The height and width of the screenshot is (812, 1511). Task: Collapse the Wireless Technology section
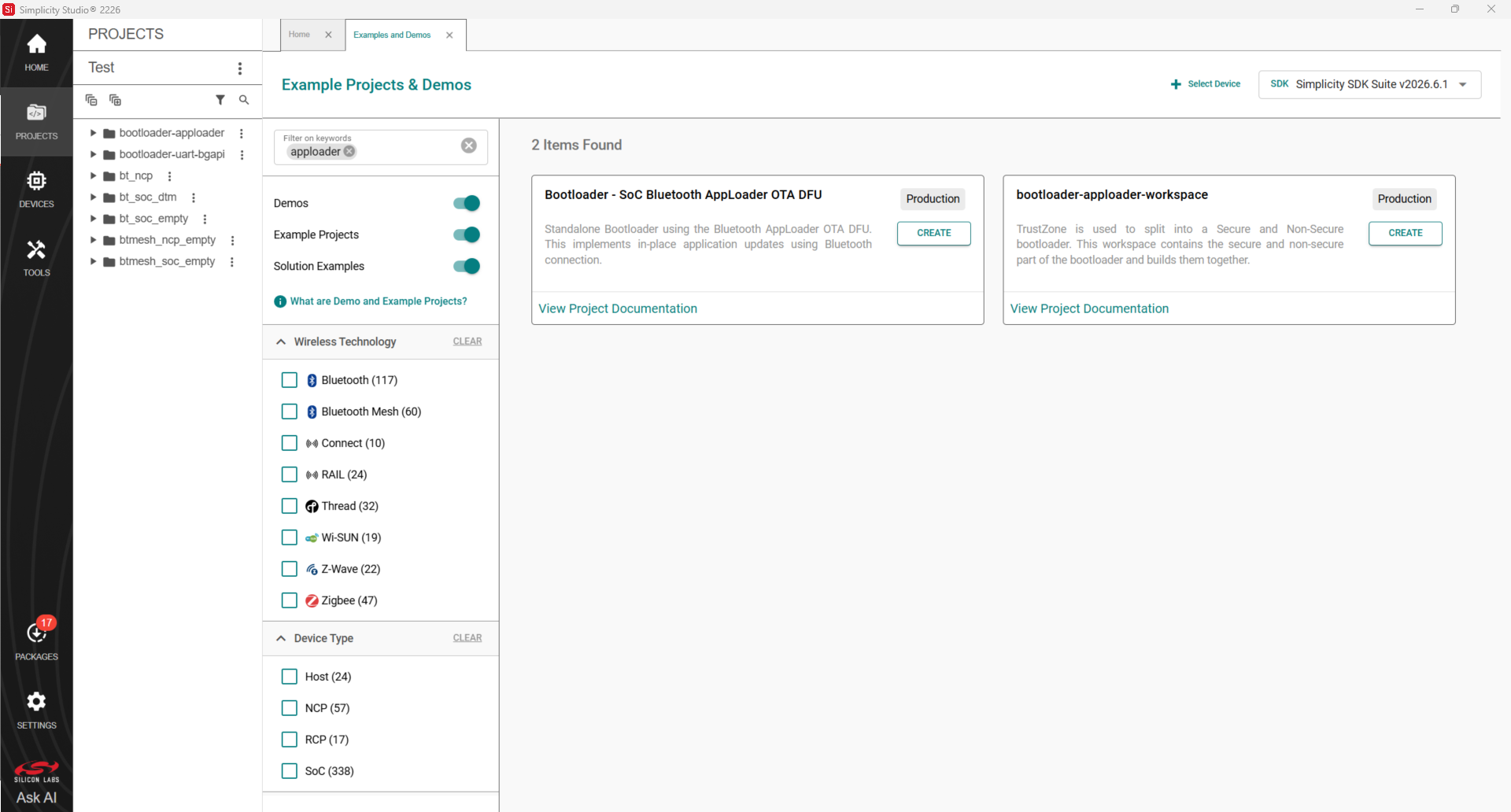(281, 342)
